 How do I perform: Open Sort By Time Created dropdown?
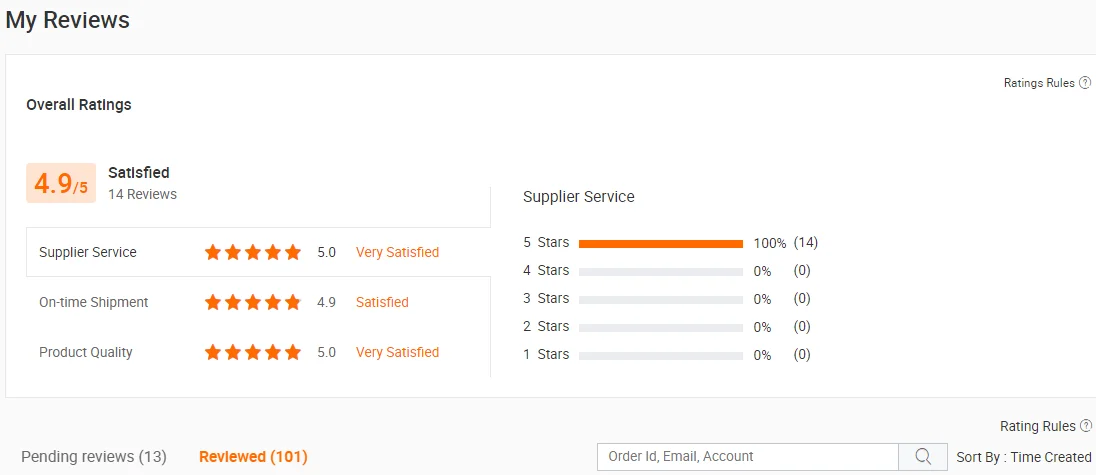(x=1023, y=457)
